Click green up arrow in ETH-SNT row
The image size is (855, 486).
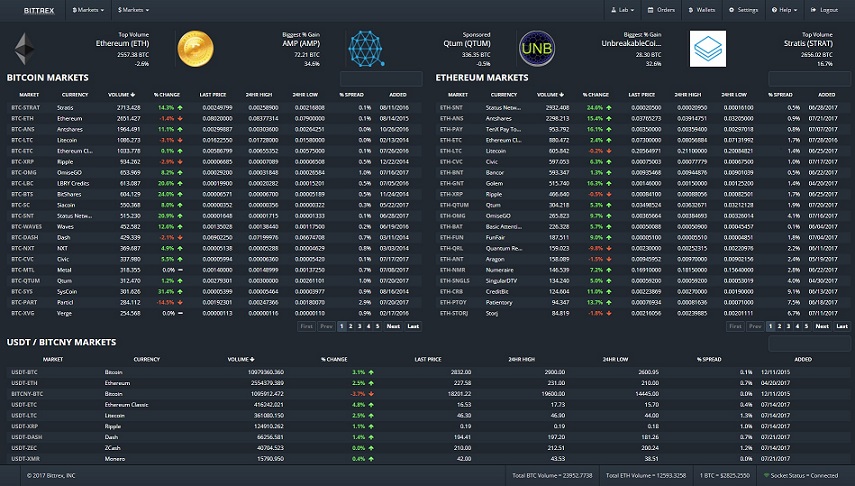tap(609, 108)
